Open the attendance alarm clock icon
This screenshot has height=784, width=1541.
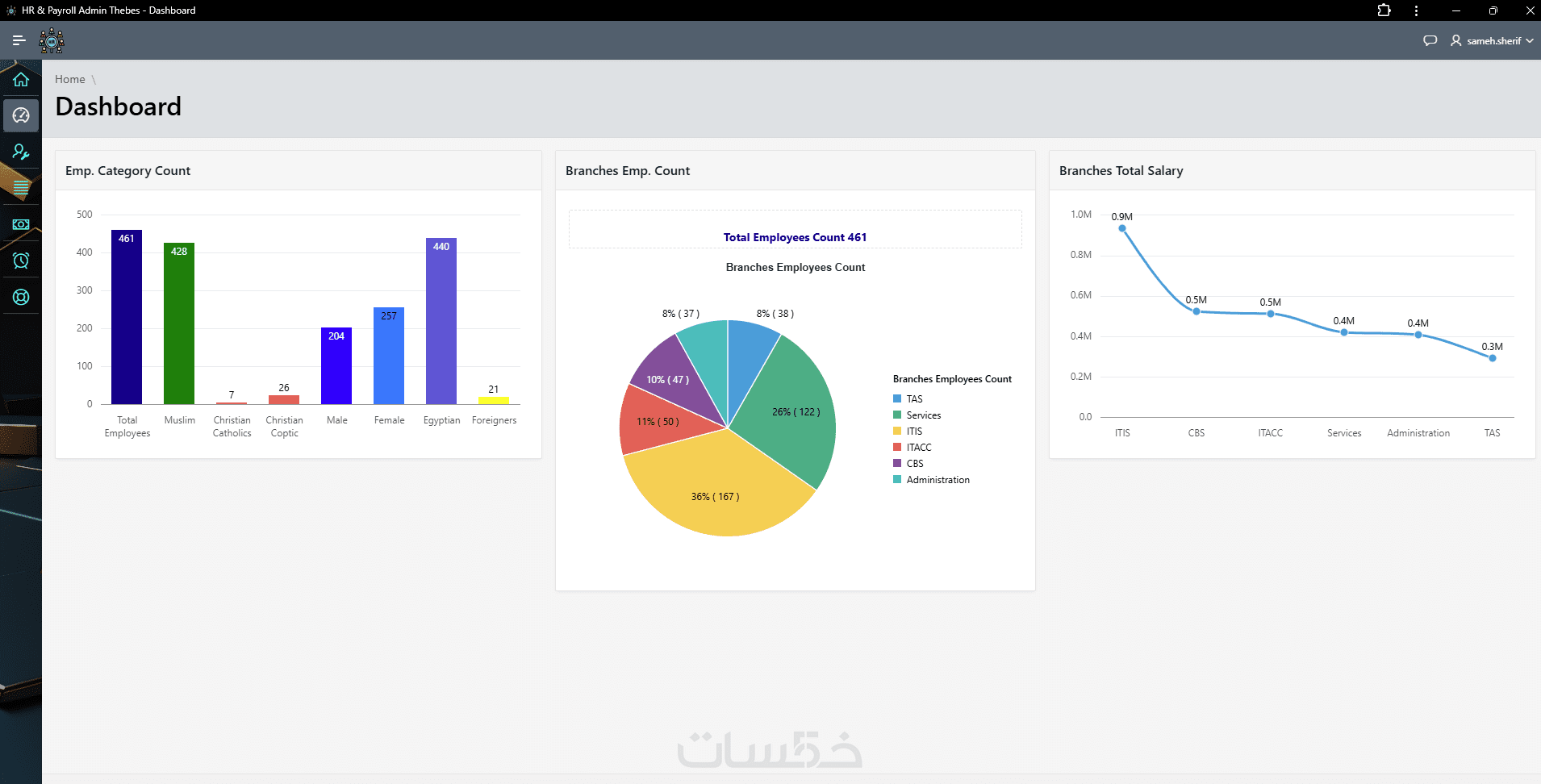(21, 261)
